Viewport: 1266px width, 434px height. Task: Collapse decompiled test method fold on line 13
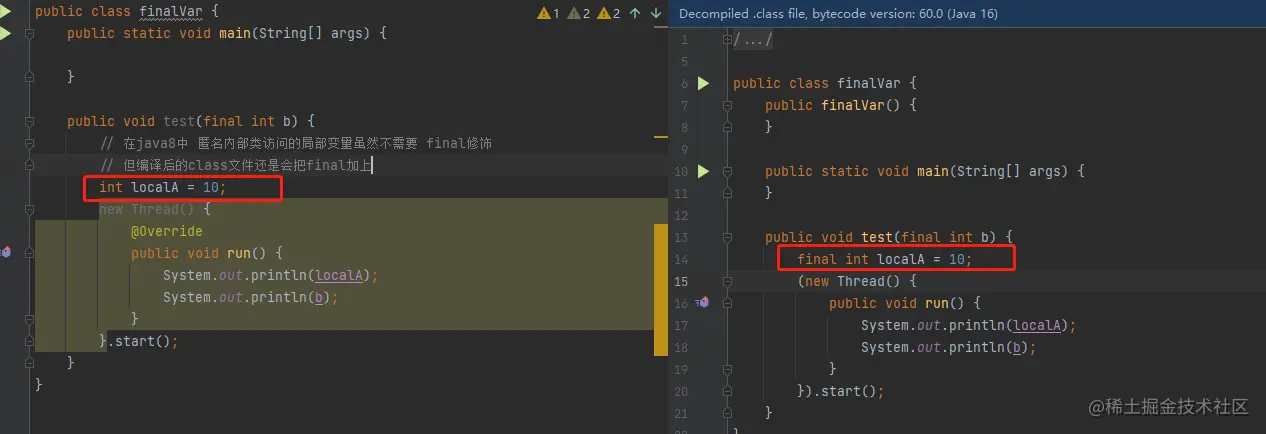tap(727, 237)
